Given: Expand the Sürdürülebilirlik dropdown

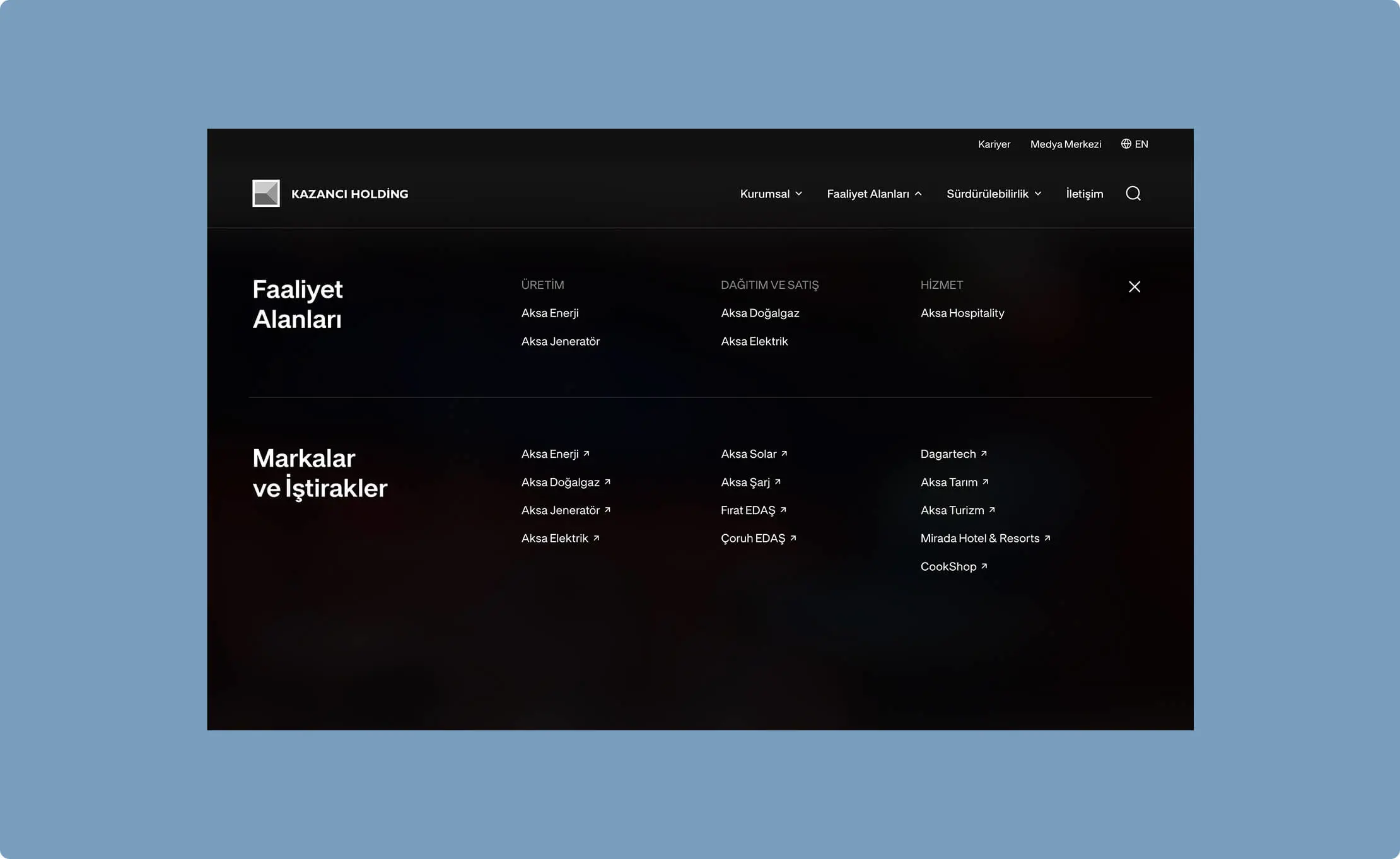Looking at the screenshot, I should point(993,194).
